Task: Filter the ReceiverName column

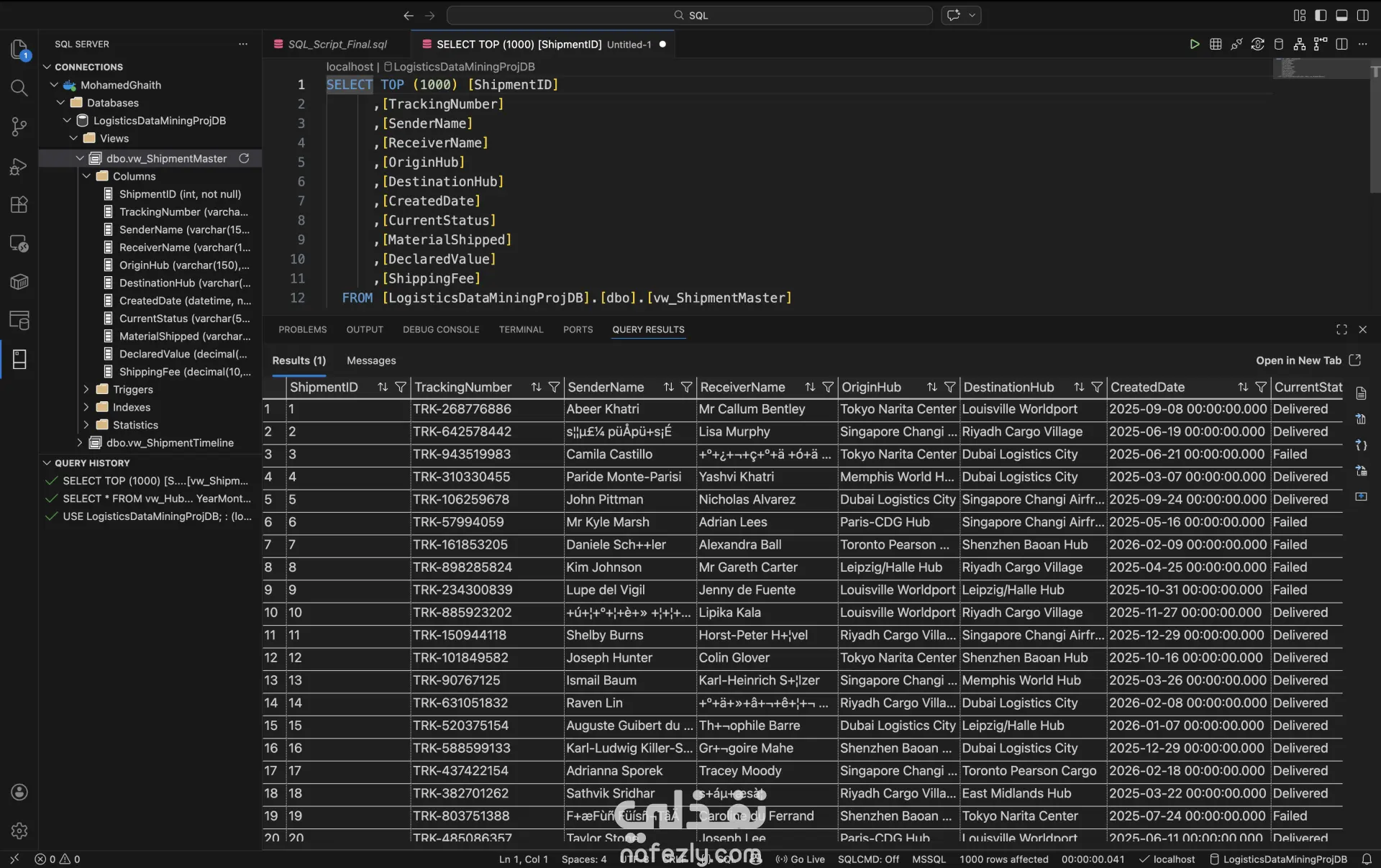Action: 828,388
